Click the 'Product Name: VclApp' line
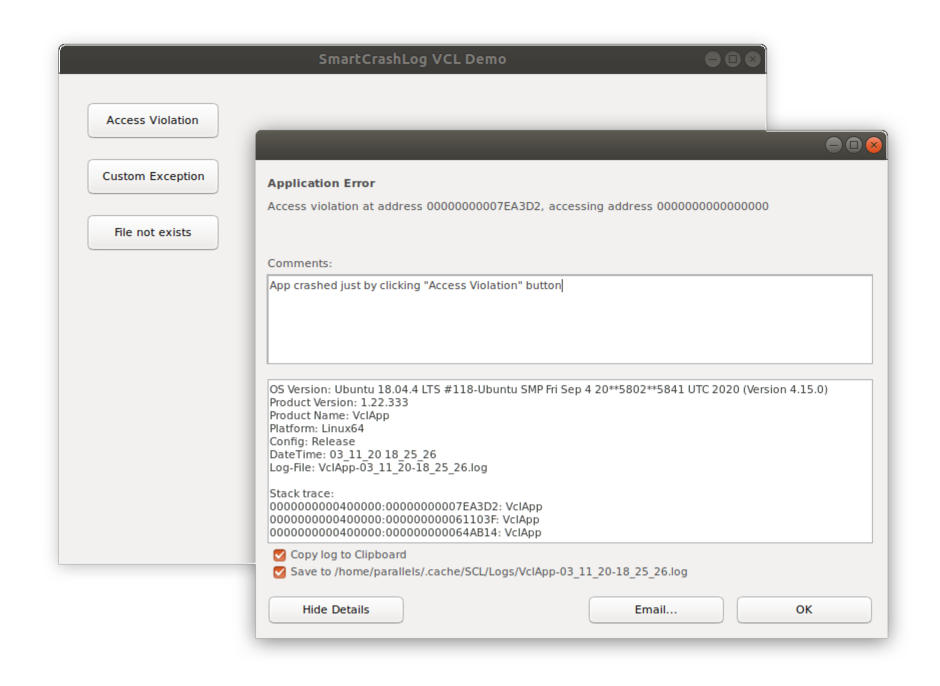The height and width of the screenshot is (686, 940). 329,416
